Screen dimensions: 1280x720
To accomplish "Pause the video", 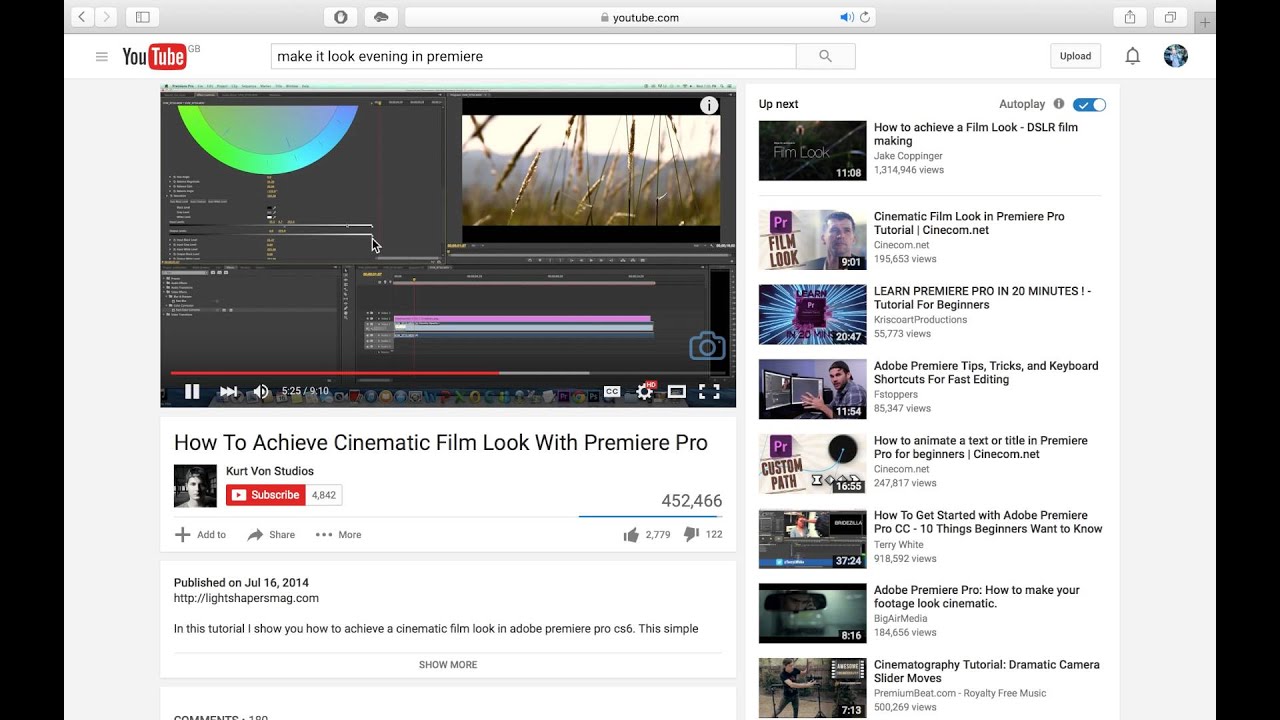I will [192, 392].
